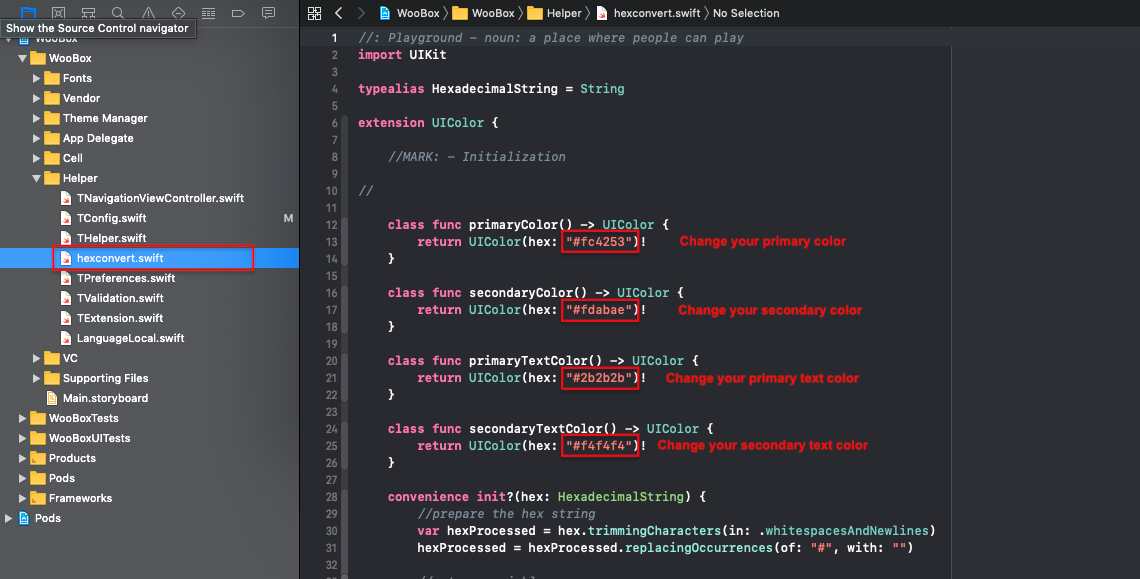Open the Test navigator diamond icon
The image size is (1140, 579).
pyautogui.click(x=178, y=12)
